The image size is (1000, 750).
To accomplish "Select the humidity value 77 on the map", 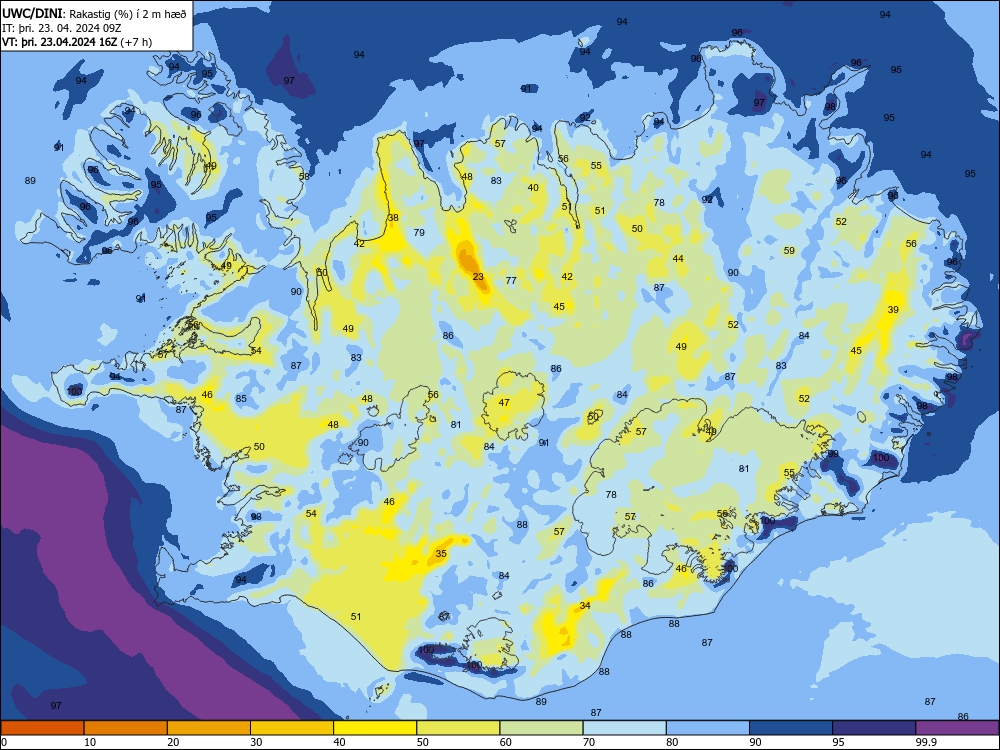I will tap(511, 281).
